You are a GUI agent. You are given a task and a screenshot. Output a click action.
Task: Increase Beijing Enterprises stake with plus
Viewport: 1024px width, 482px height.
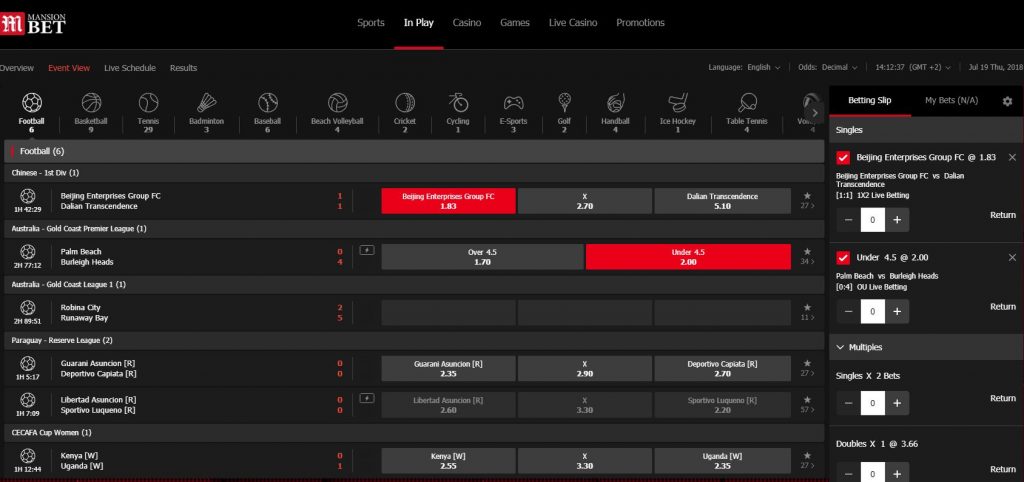[x=897, y=220]
